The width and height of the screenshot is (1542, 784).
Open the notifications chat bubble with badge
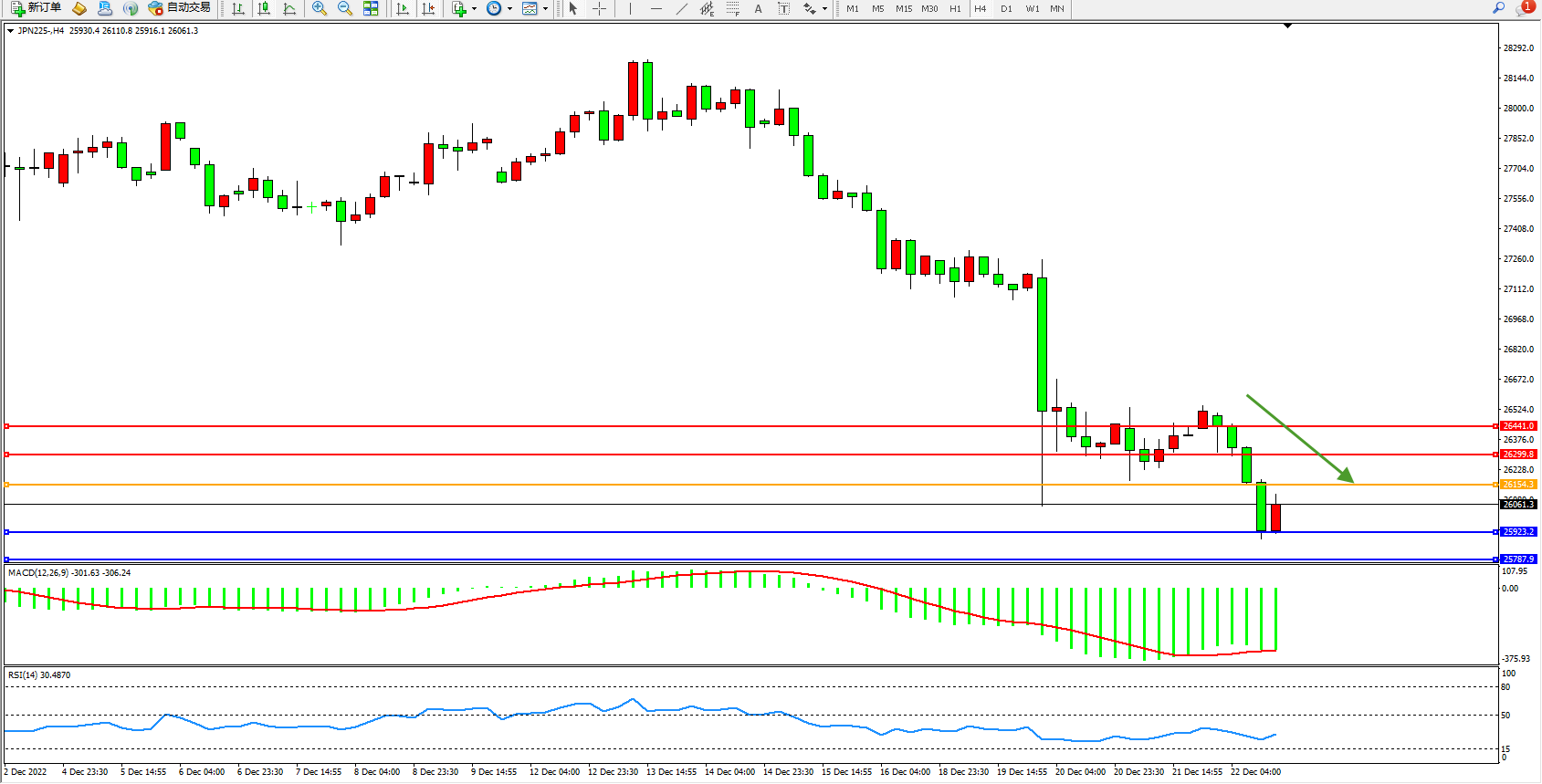(1524, 8)
